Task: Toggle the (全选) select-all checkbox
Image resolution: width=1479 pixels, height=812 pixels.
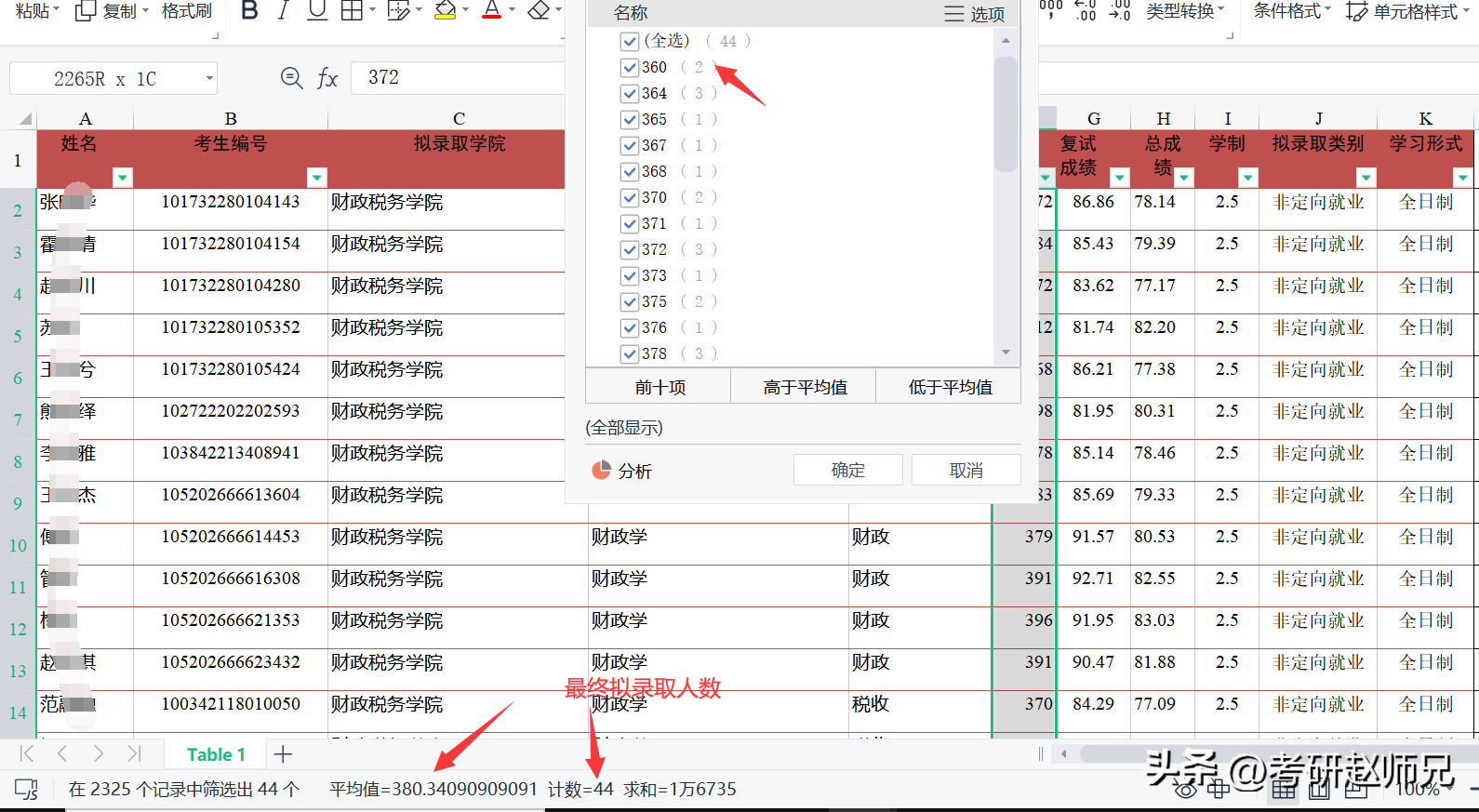Action: coord(630,41)
